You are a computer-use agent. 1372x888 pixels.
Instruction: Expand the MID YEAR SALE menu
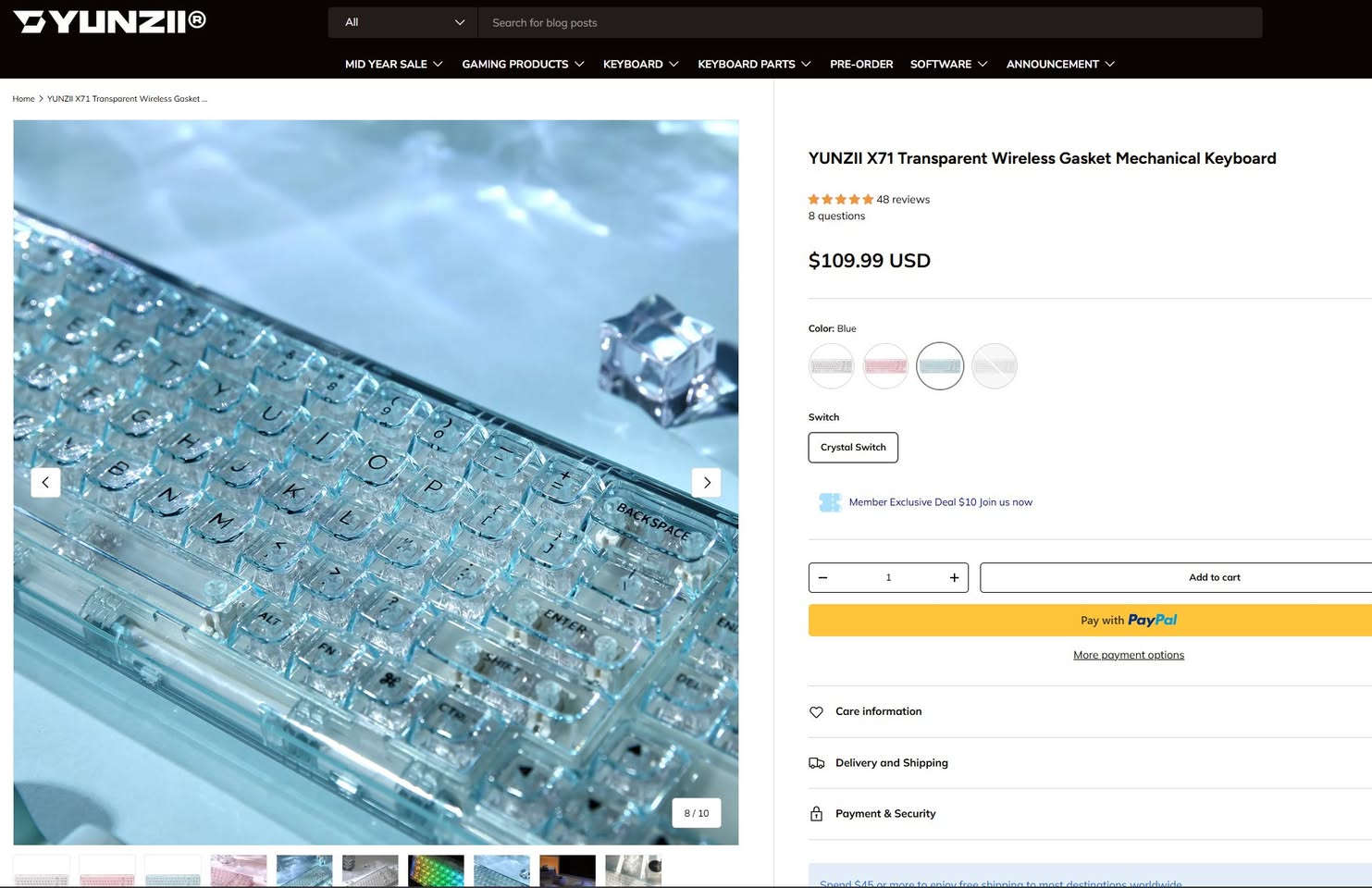[x=393, y=64]
